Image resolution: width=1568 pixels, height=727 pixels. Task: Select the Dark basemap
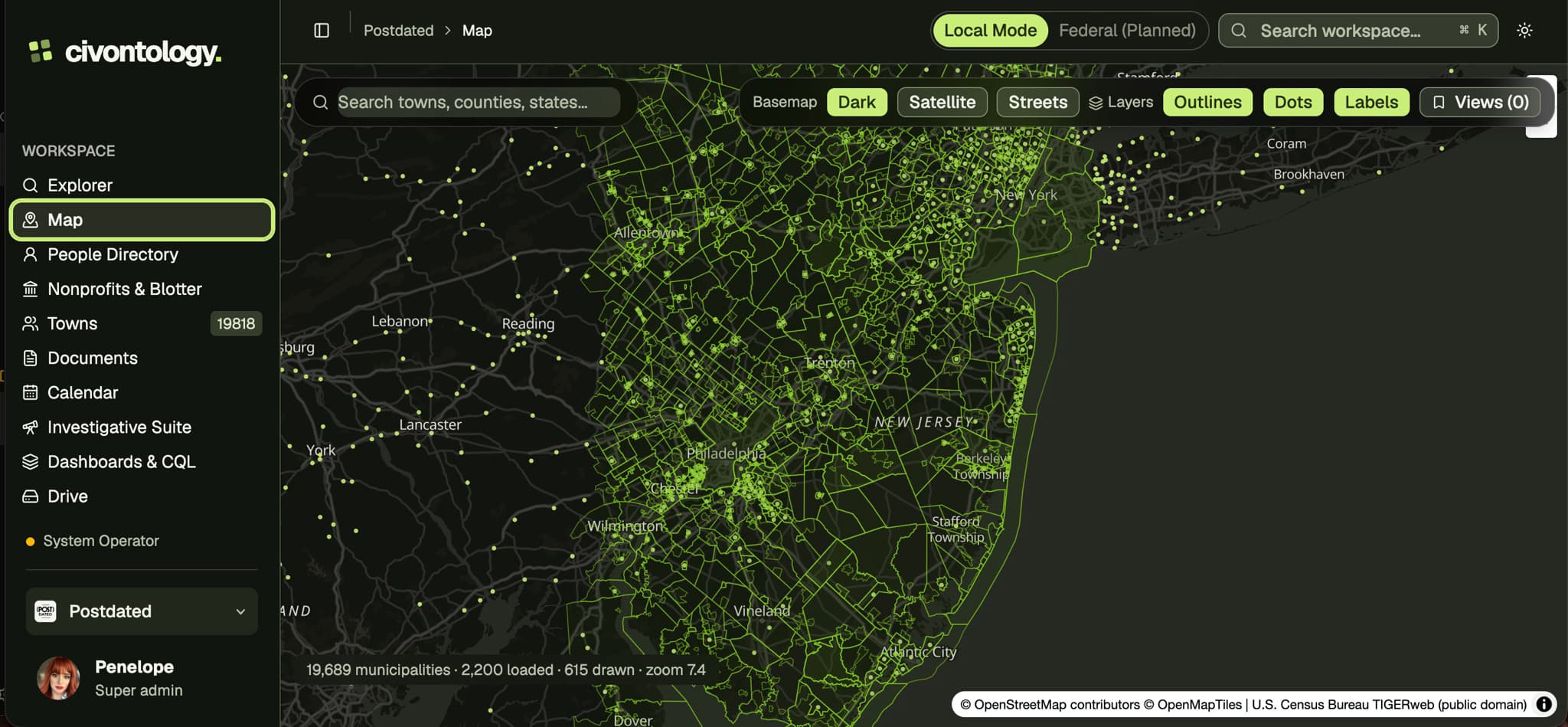click(857, 102)
